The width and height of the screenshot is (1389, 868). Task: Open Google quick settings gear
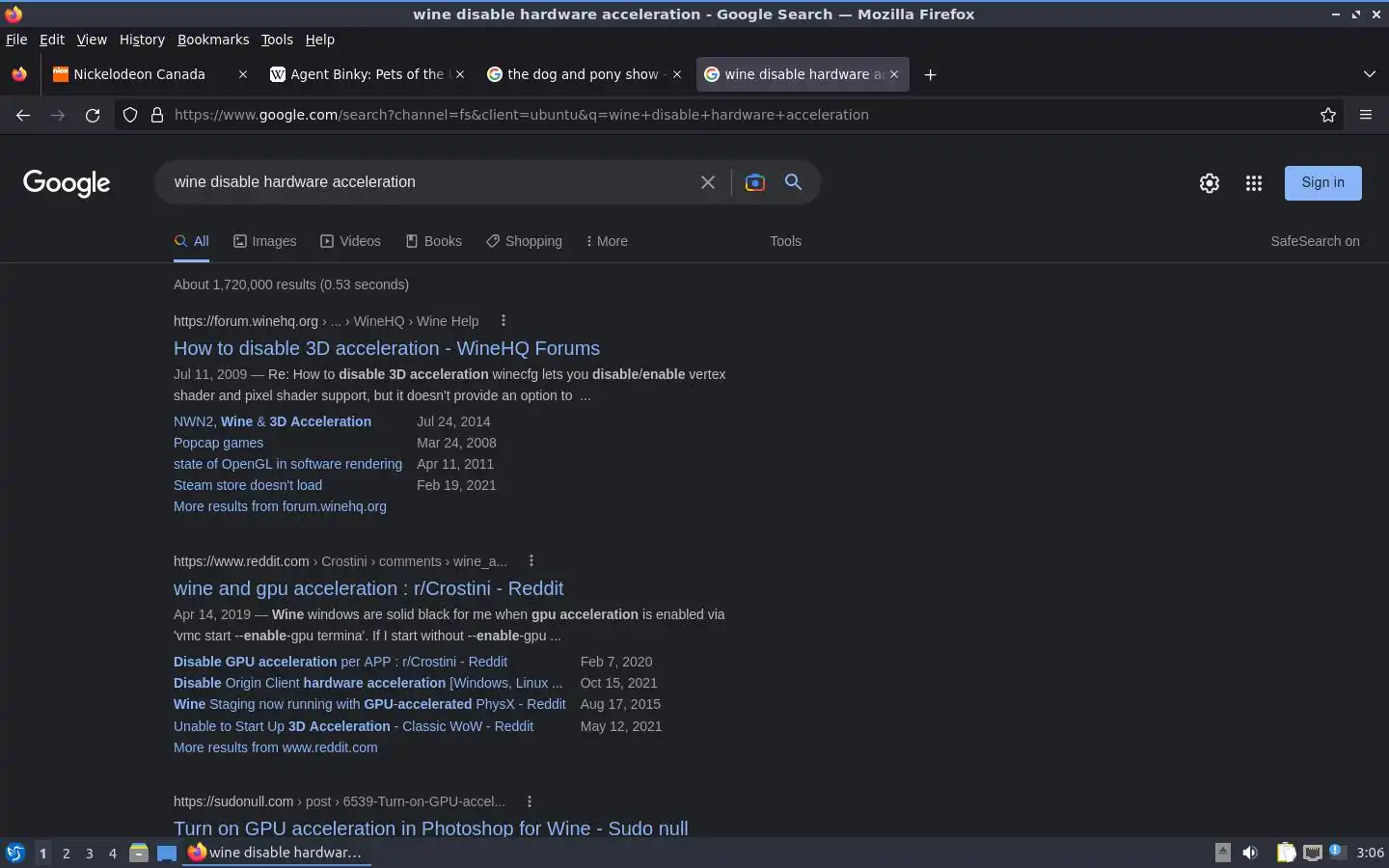1210,183
